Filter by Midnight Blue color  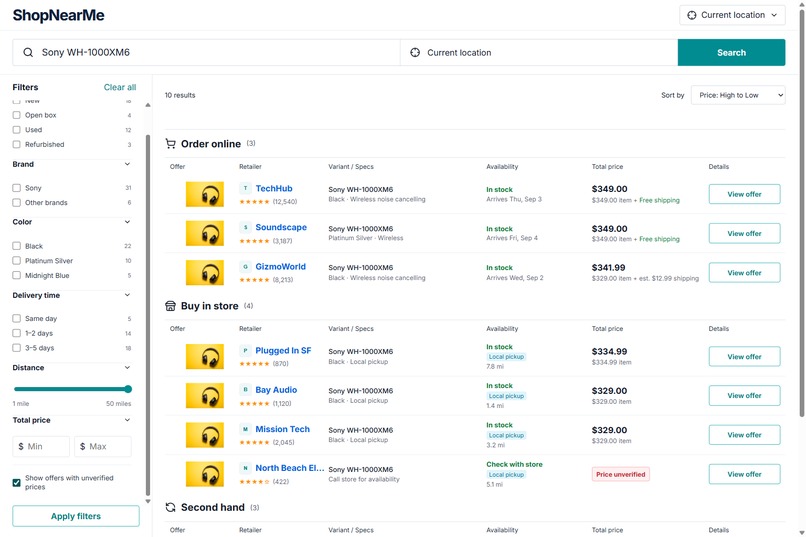[x=16, y=275]
